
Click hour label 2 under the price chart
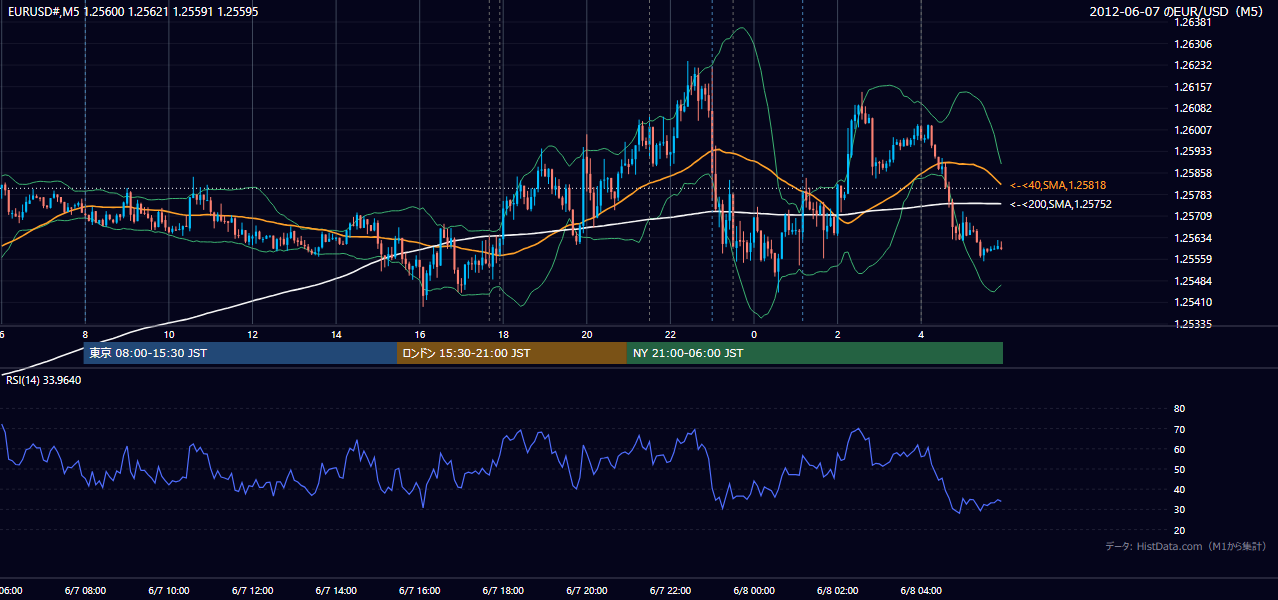point(837,334)
